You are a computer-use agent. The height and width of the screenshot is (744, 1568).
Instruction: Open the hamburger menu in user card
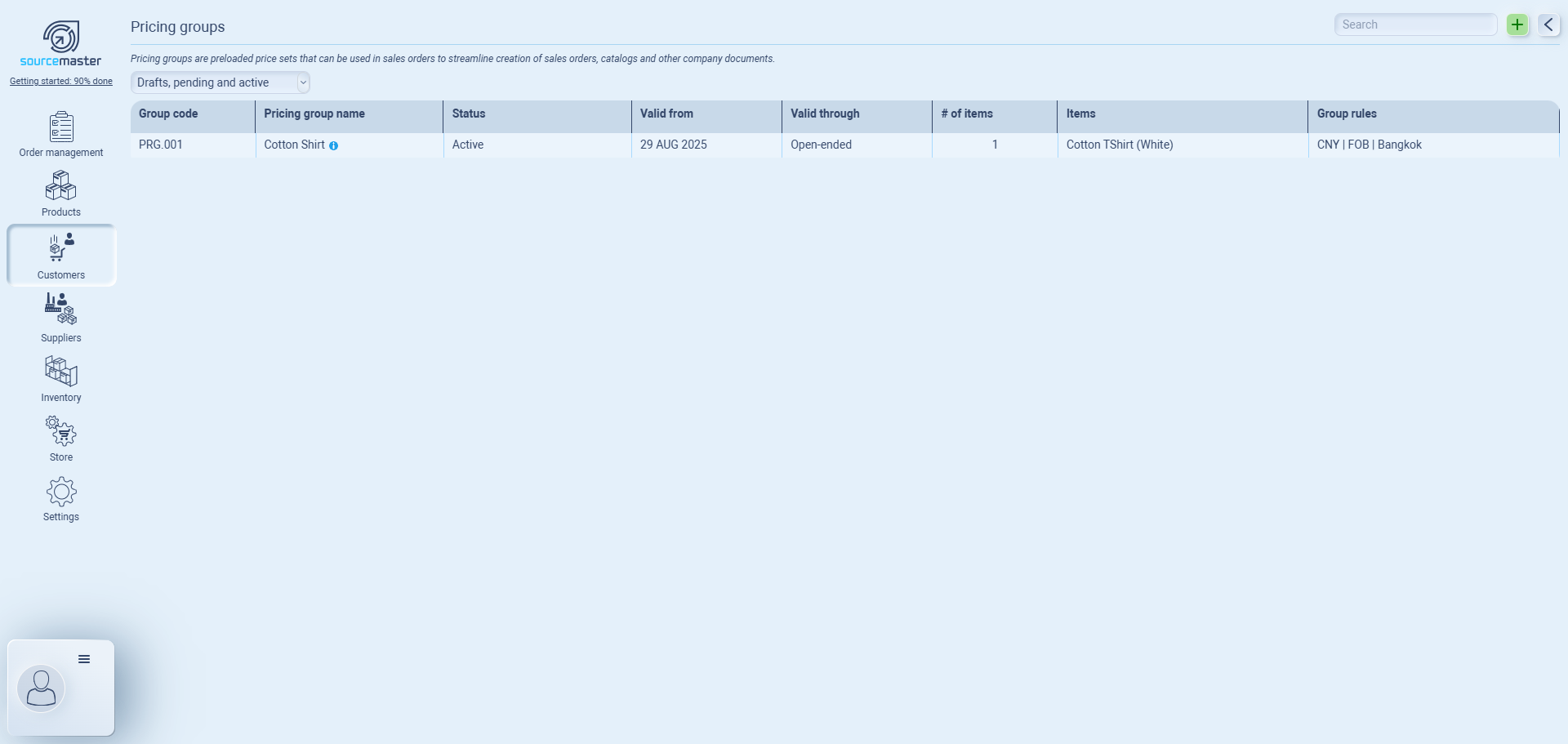tap(84, 659)
